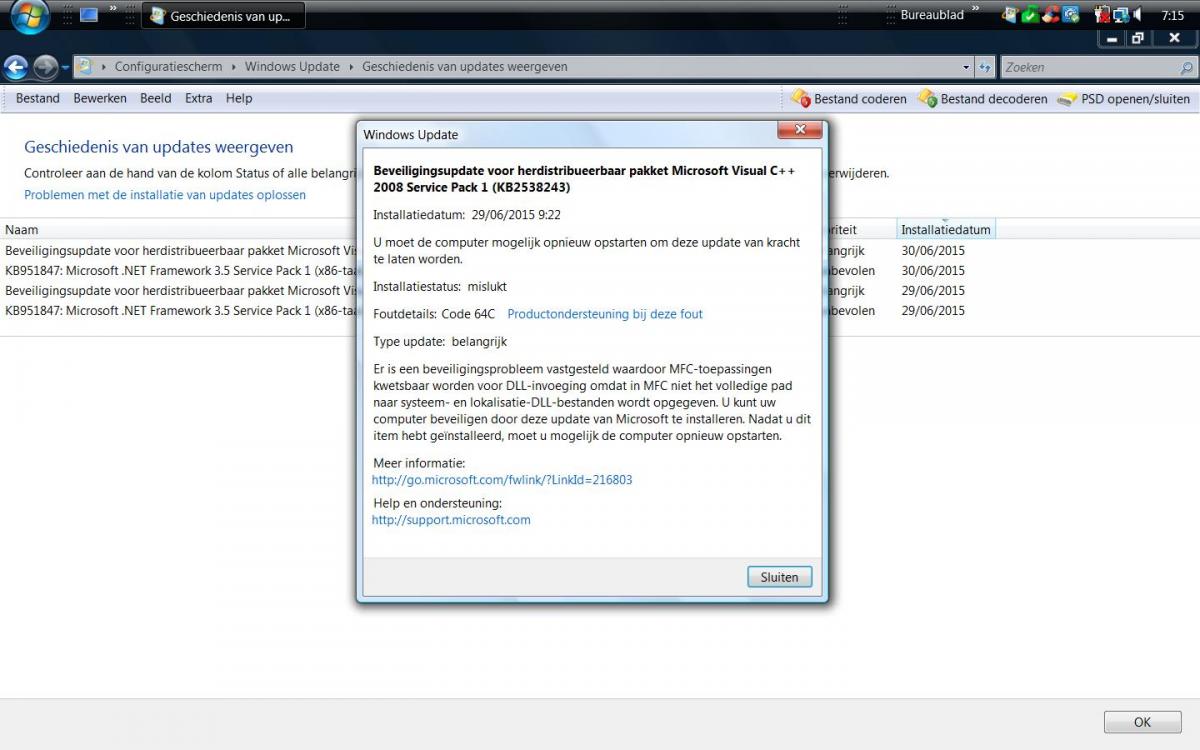The image size is (1200, 750).
Task: Click the Windows Update tray icon
Action: click(x=1010, y=15)
